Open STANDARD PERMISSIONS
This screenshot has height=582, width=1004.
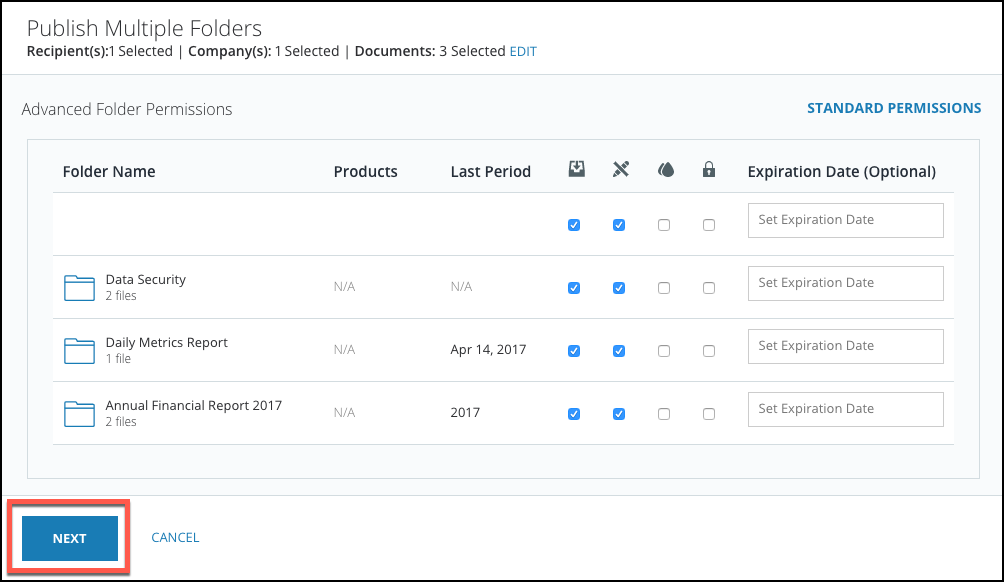[894, 108]
